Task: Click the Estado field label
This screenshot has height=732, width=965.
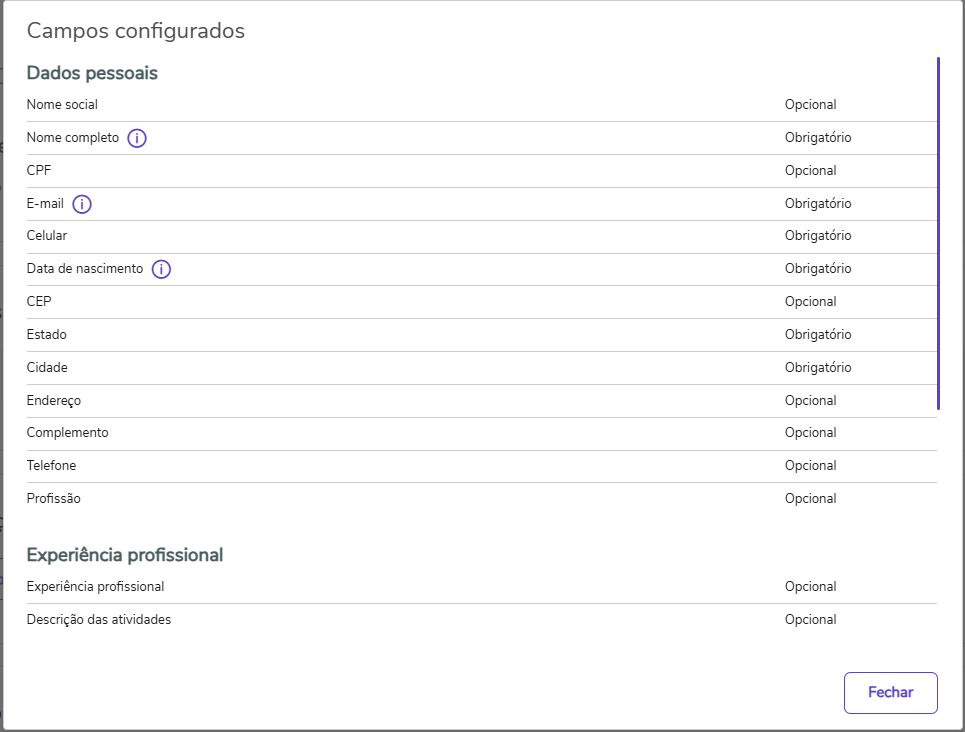Action: pos(47,335)
